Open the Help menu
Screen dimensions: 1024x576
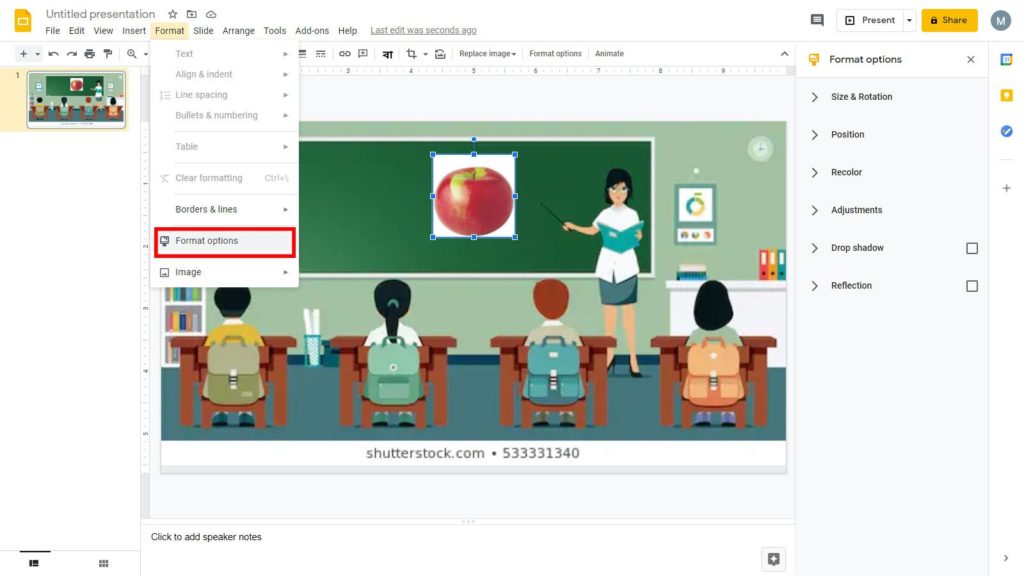[x=347, y=31]
